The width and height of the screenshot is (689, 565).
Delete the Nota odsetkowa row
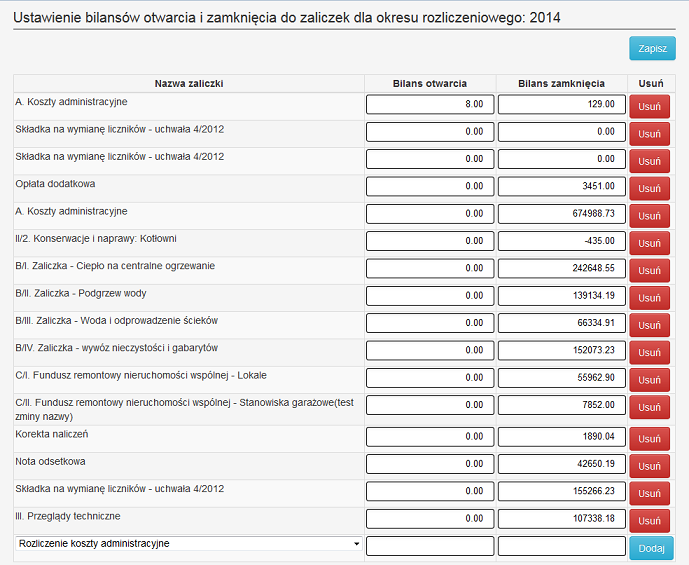(x=649, y=466)
